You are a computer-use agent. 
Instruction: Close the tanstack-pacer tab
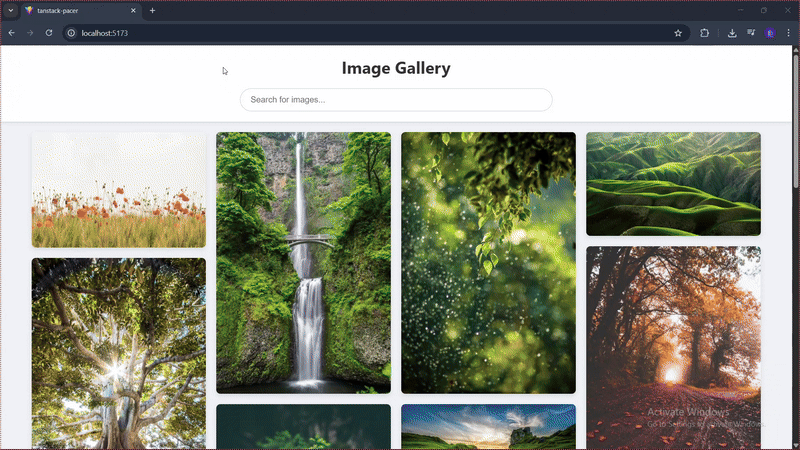133,10
